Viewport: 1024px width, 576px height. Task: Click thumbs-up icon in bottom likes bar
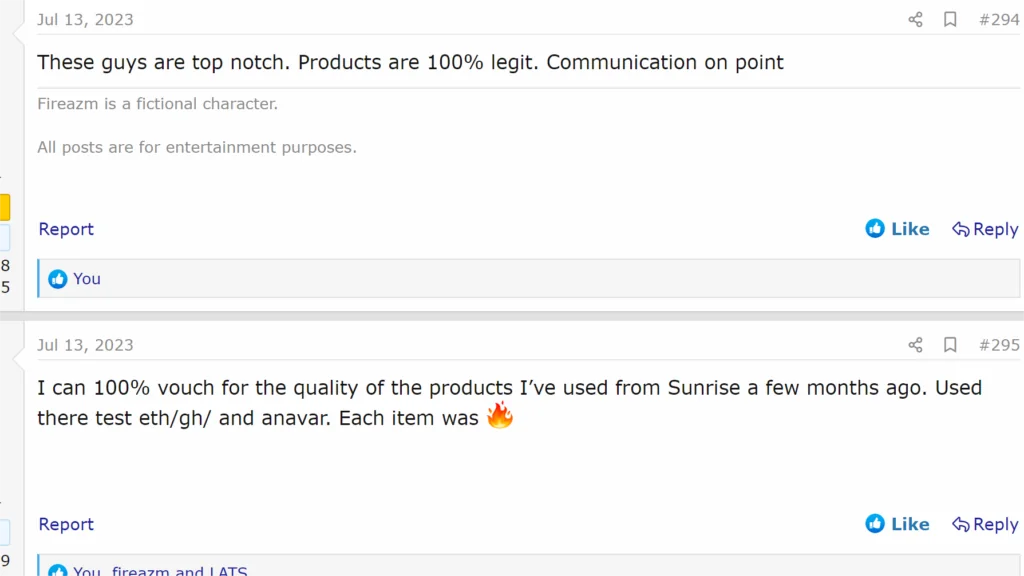pos(58,571)
